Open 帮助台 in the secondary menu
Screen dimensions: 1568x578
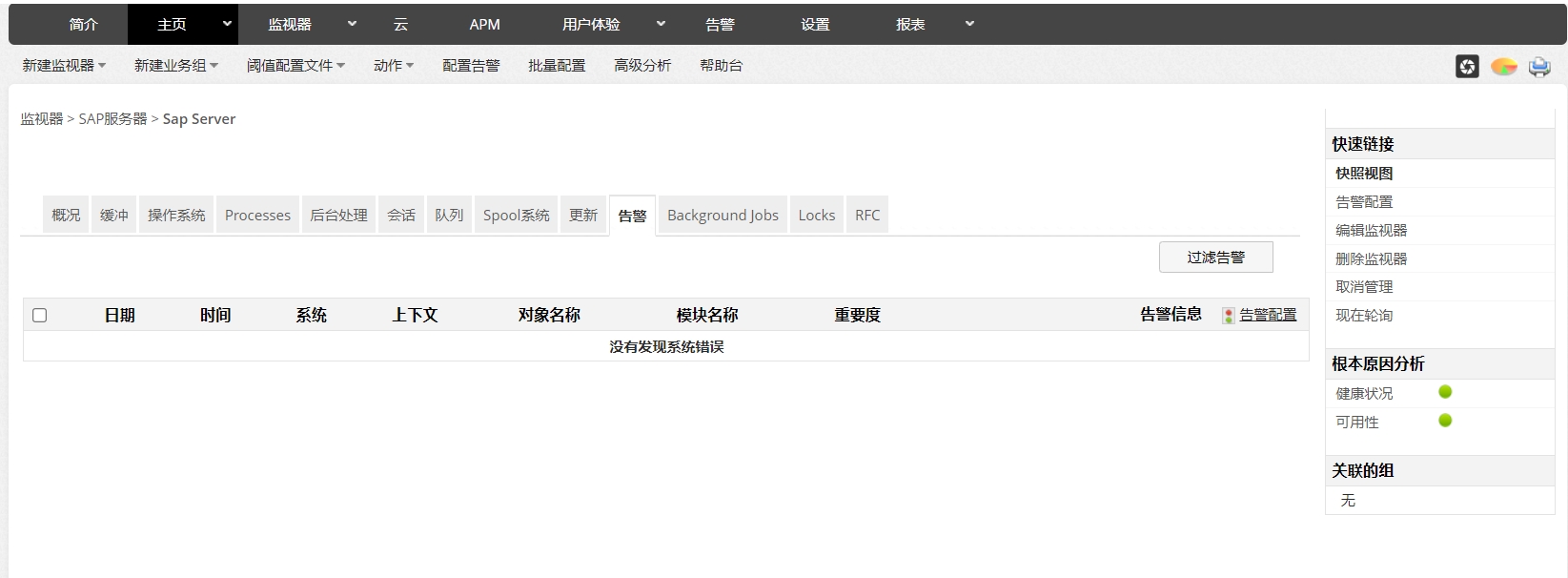point(721,66)
